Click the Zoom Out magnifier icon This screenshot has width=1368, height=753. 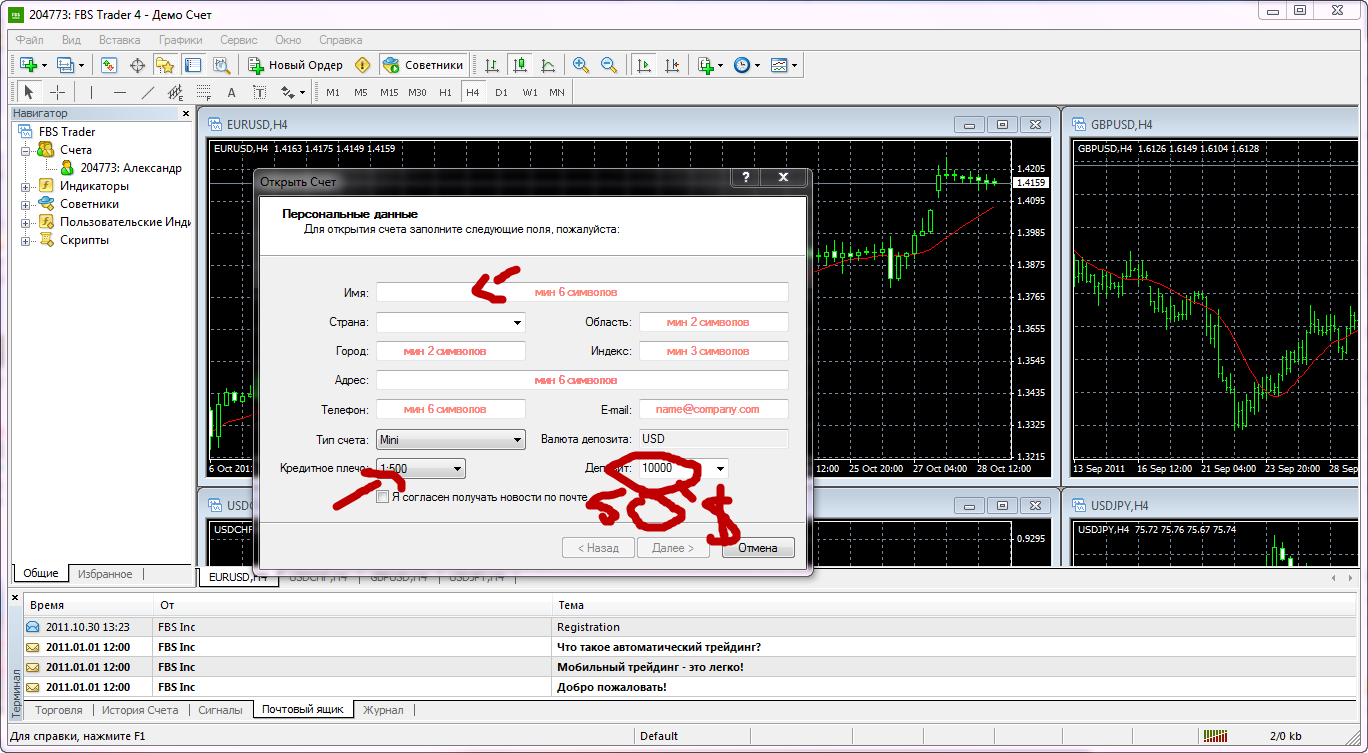click(x=608, y=65)
